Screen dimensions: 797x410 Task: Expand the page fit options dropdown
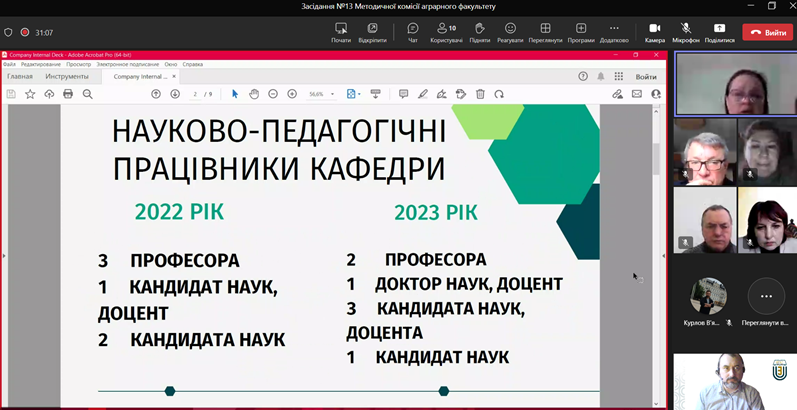[x=353, y=93]
